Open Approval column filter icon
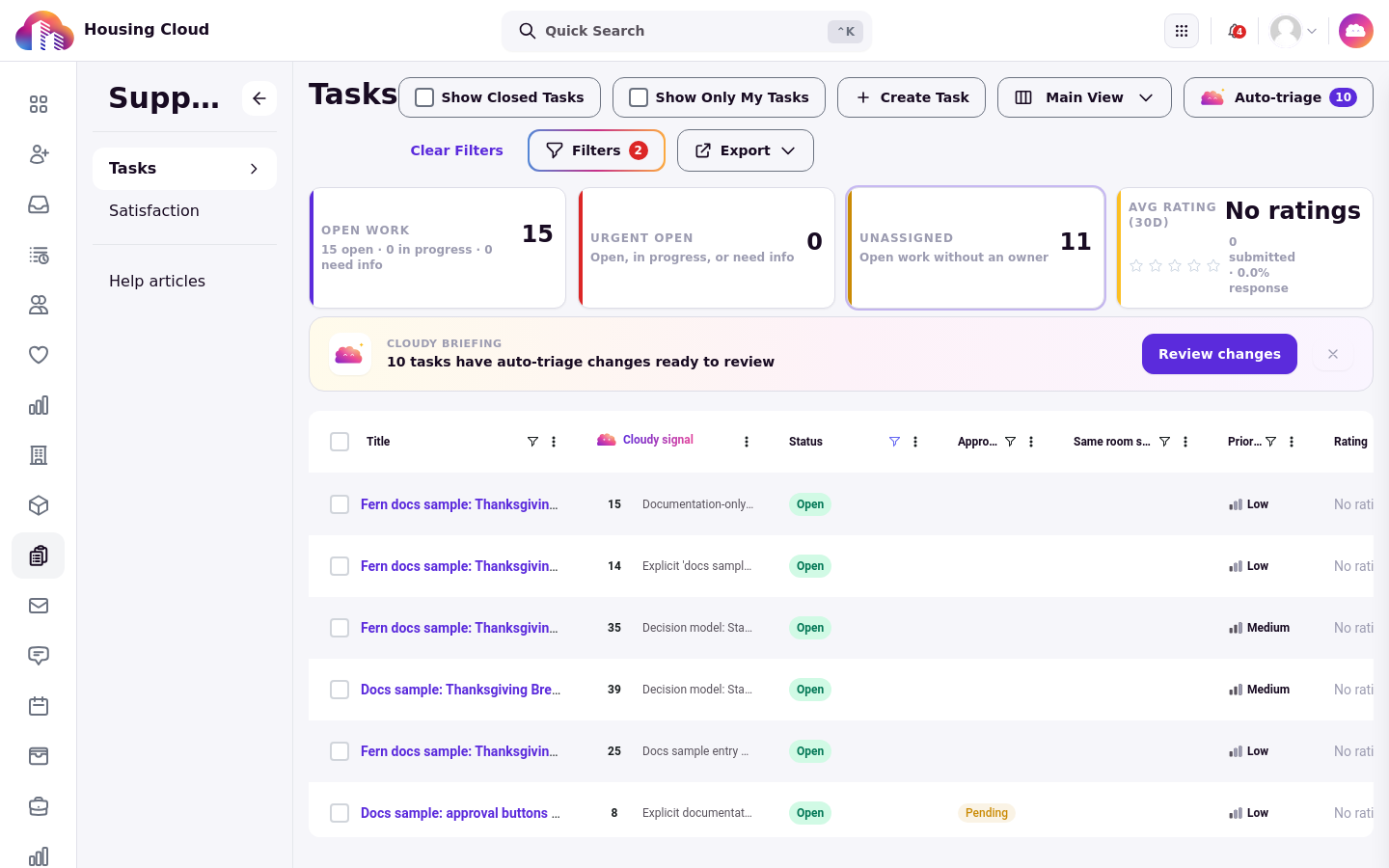The image size is (1389, 868). coord(1010,442)
